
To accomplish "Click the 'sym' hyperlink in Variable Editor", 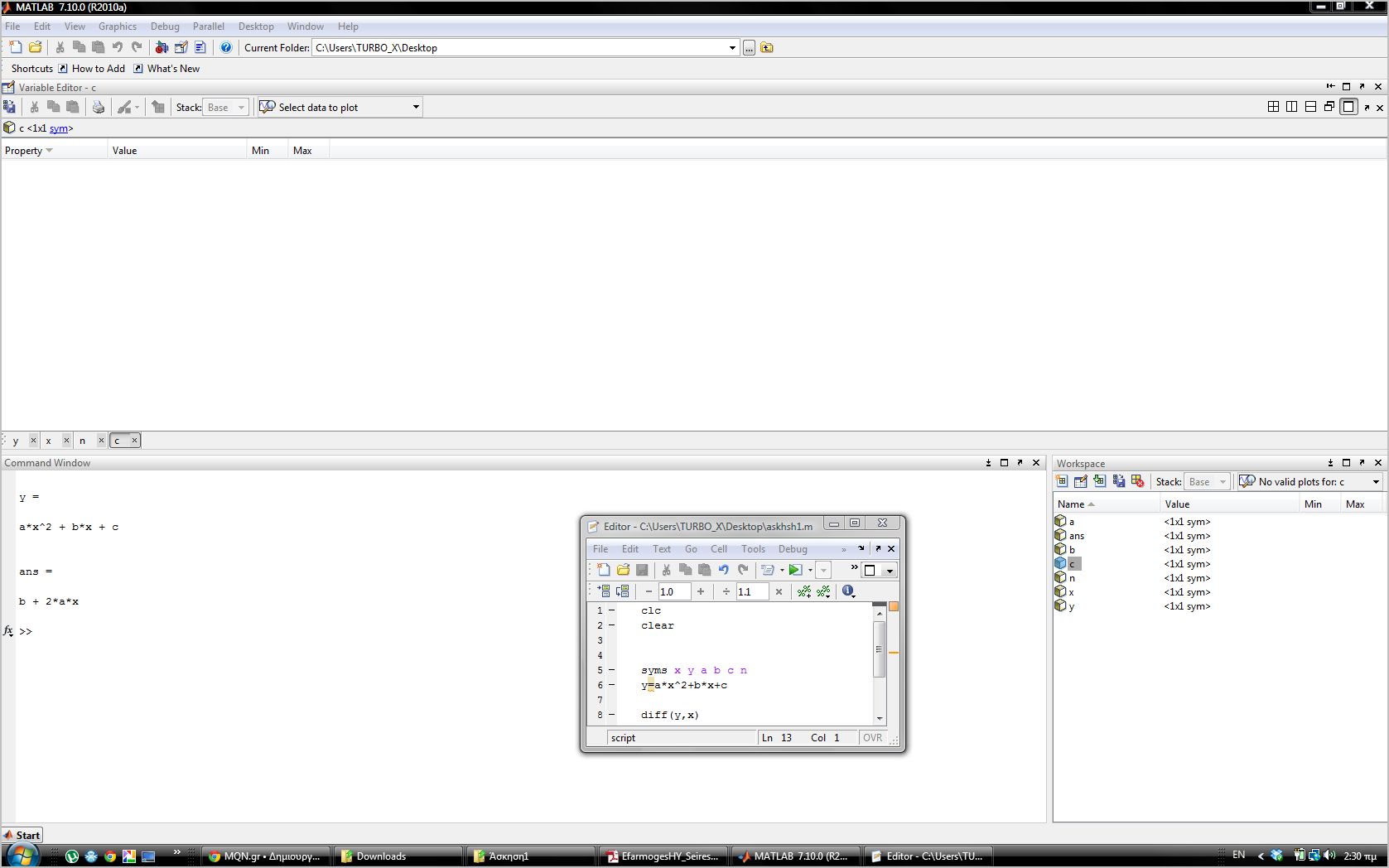I will [58, 128].
